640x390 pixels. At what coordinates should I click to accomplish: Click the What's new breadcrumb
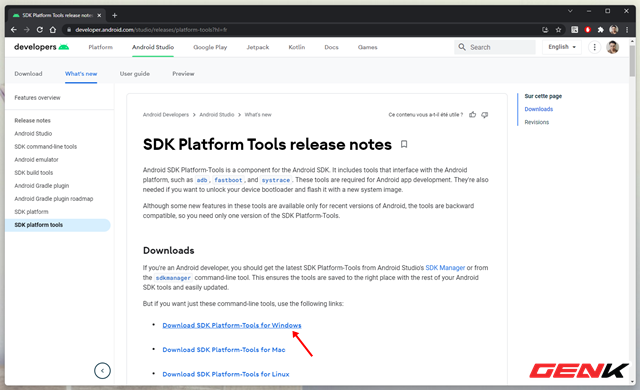(x=258, y=115)
